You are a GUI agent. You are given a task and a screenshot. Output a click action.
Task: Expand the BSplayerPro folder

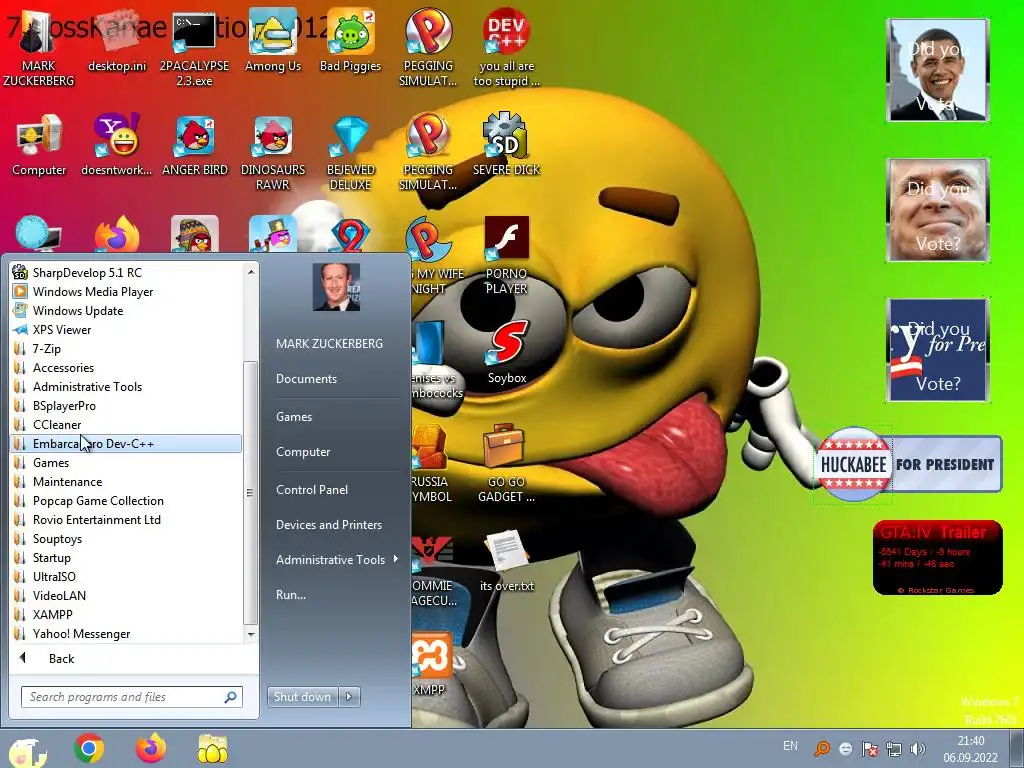pos(127,406)
